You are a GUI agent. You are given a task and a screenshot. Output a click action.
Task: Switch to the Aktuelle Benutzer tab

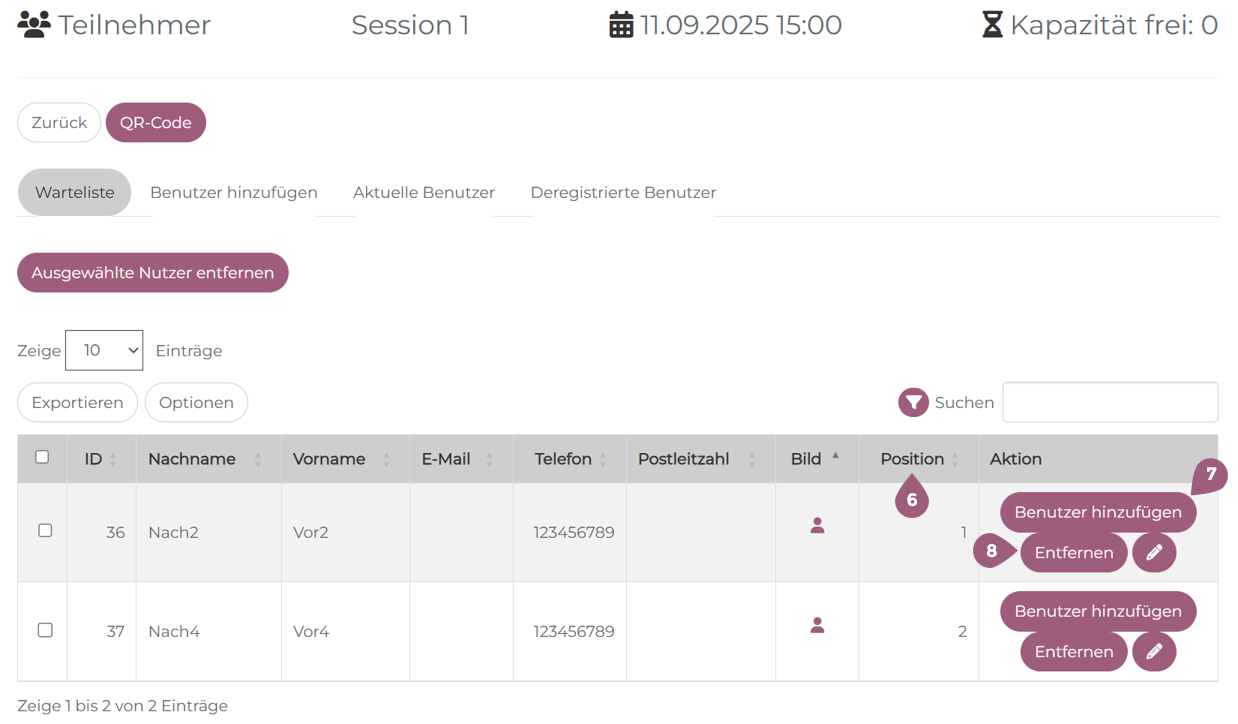[424, 192]
